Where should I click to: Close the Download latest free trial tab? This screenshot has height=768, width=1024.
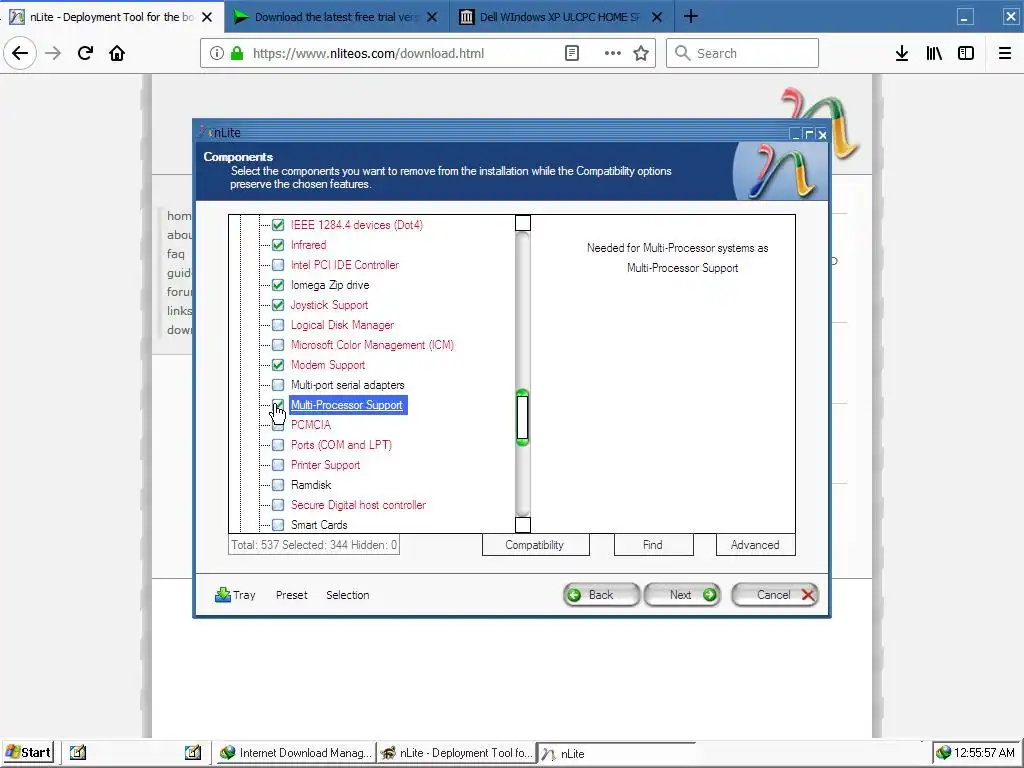pyautogui.click(x=432, y=17)
